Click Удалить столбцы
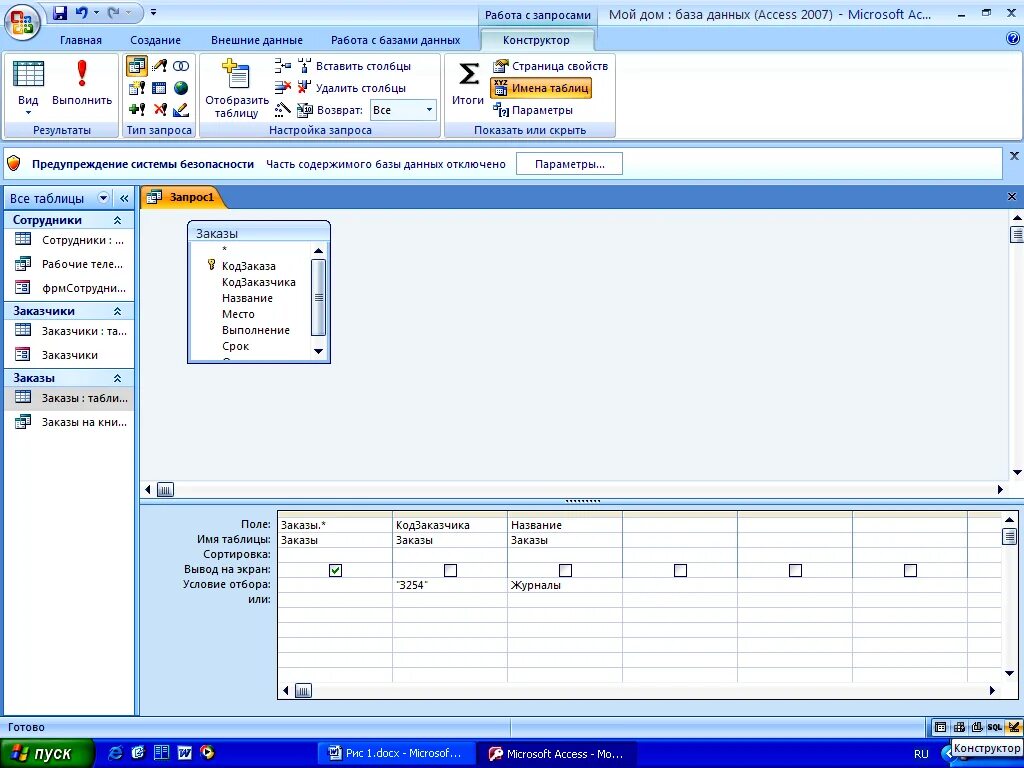The image size is (1024, 768). [x=352, y=88]
